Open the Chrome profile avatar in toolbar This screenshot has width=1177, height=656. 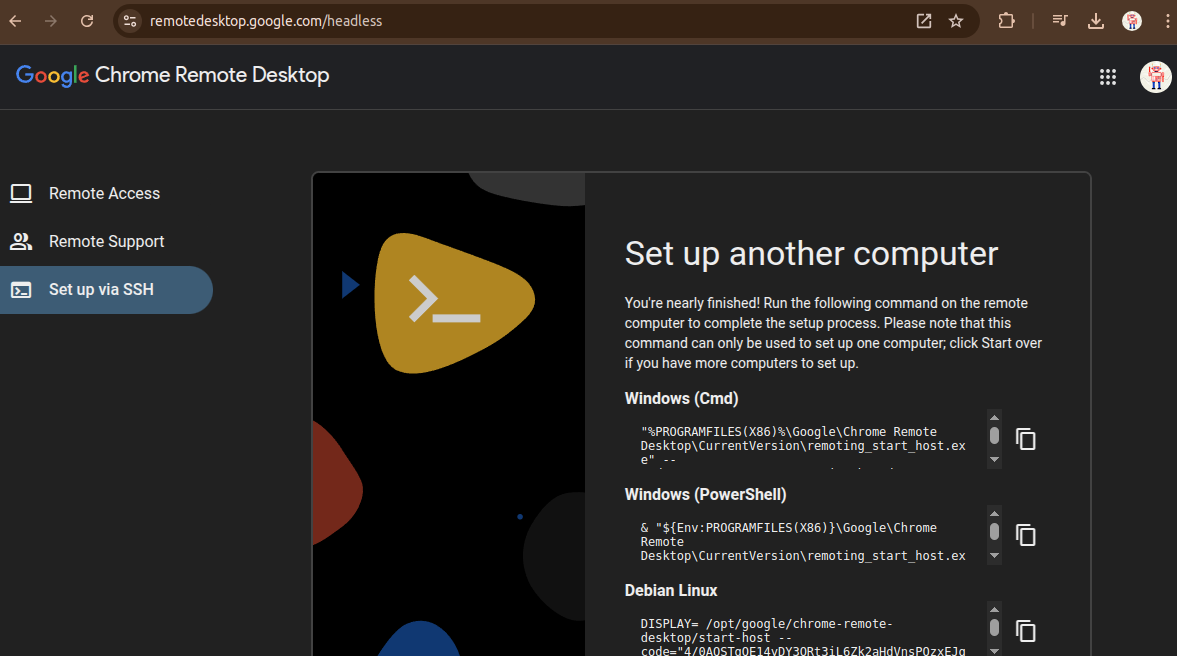pyautogui.click(x=1132, y=21)
